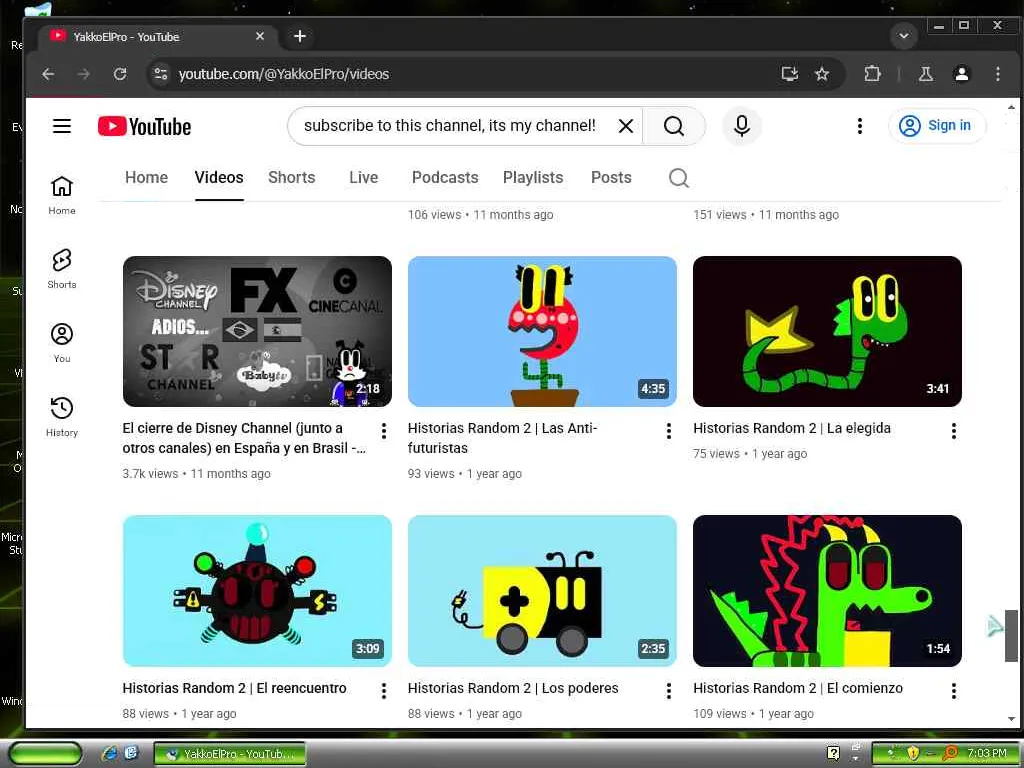Open Shorts in the left sidebar
The image size is (1024, 768).
[62, 268]
